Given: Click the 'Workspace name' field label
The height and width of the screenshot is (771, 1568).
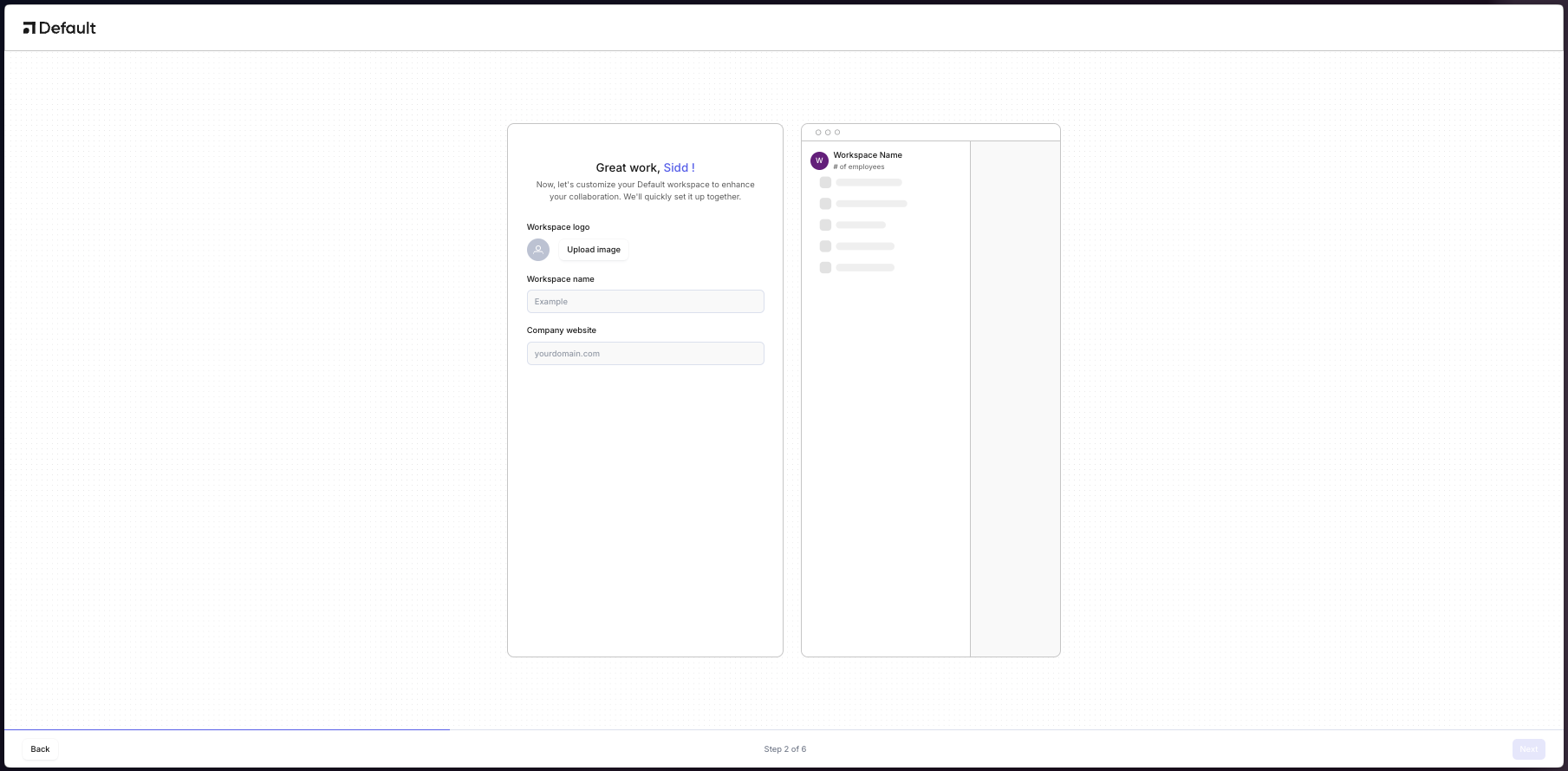Looking at the screenshot, I should 561,279.
